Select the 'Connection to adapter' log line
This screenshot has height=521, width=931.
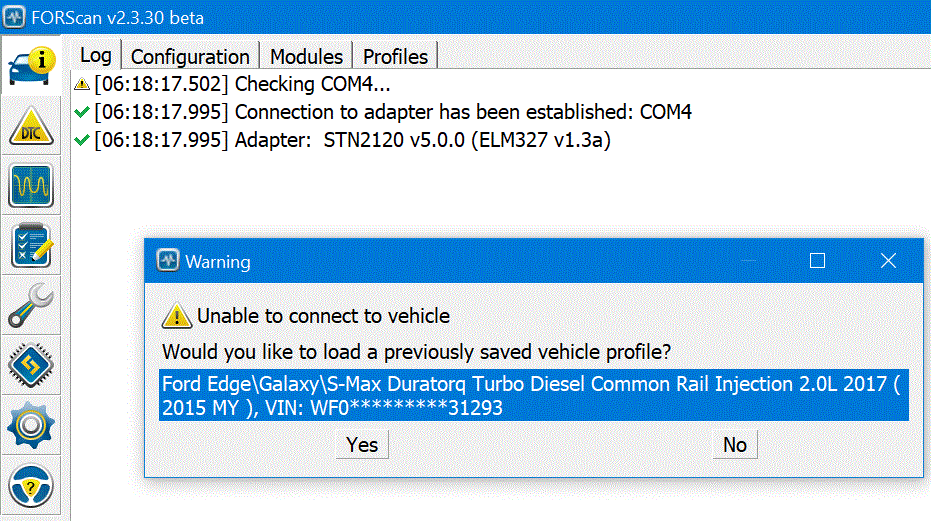(x=392, y=112)
